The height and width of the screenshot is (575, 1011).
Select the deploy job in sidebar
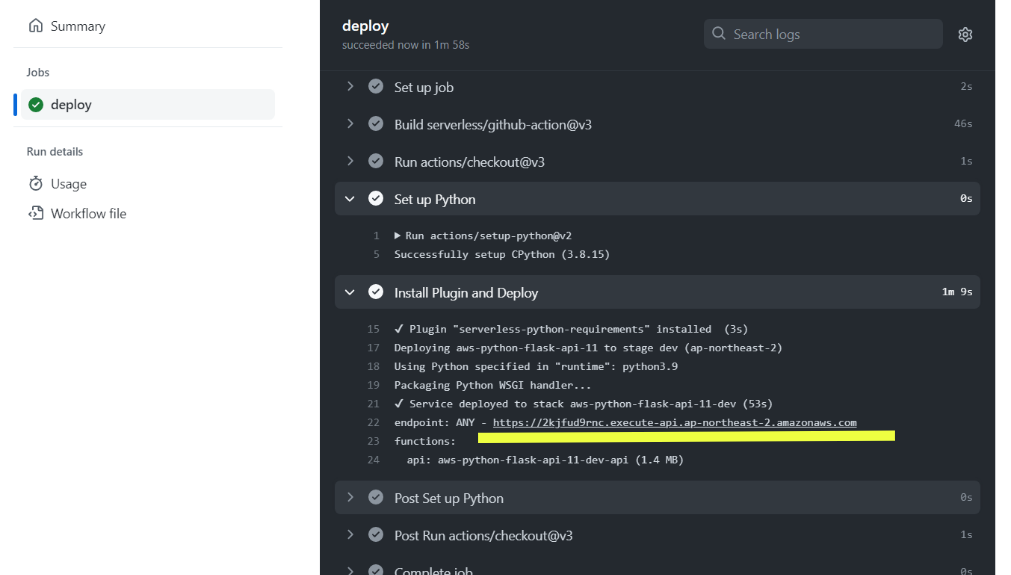(x=148, y=104)
